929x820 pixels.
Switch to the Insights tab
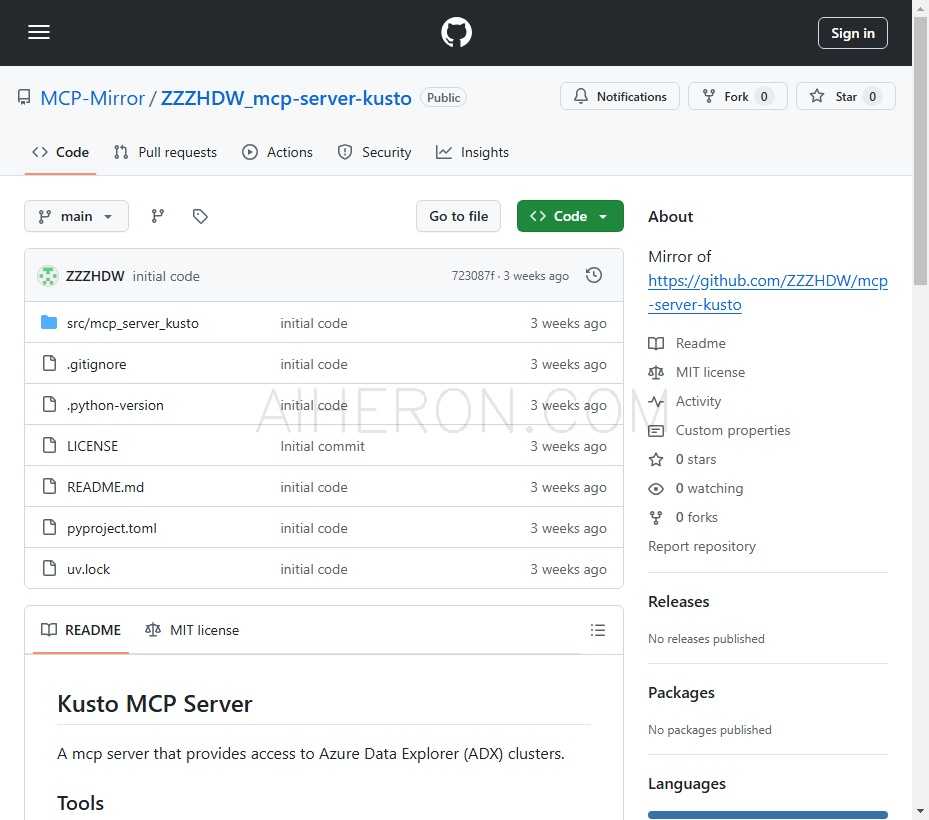472,152
